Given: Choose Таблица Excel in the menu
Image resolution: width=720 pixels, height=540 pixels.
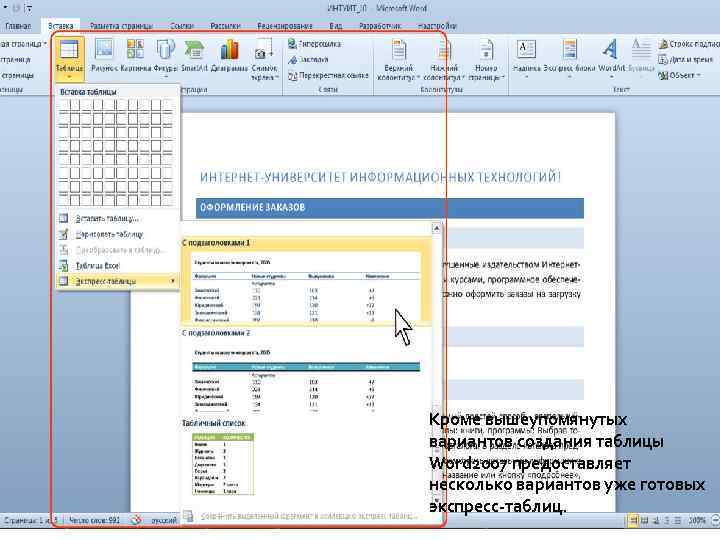Looking at the screenshot, I should [x=118, y=265].
